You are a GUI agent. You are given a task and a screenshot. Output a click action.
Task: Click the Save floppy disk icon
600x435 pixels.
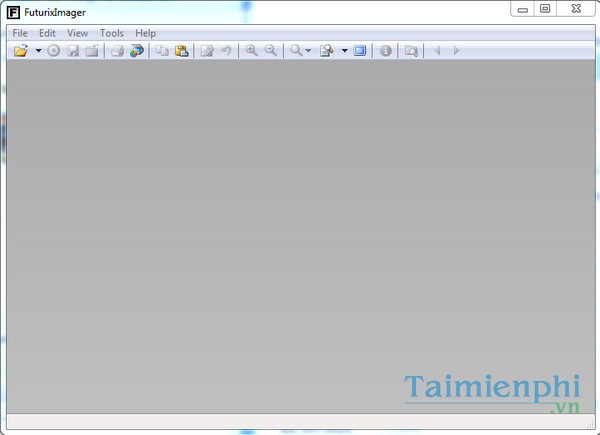[73, 51]
